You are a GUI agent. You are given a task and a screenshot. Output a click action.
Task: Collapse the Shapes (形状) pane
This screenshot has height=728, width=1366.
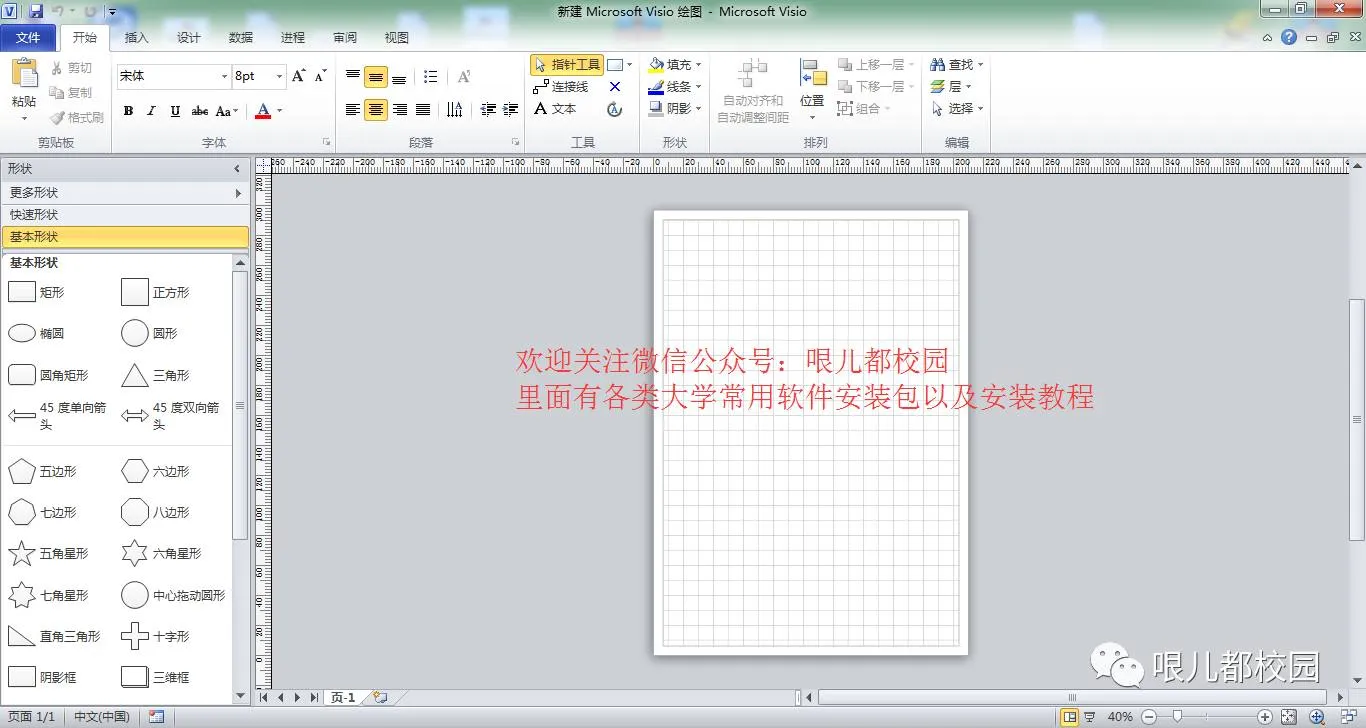237,169
